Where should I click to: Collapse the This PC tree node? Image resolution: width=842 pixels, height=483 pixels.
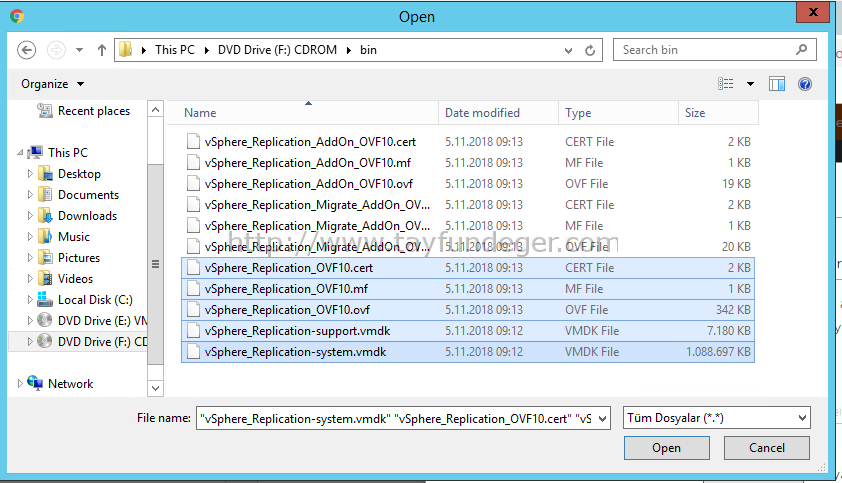(x=20, y=153)
